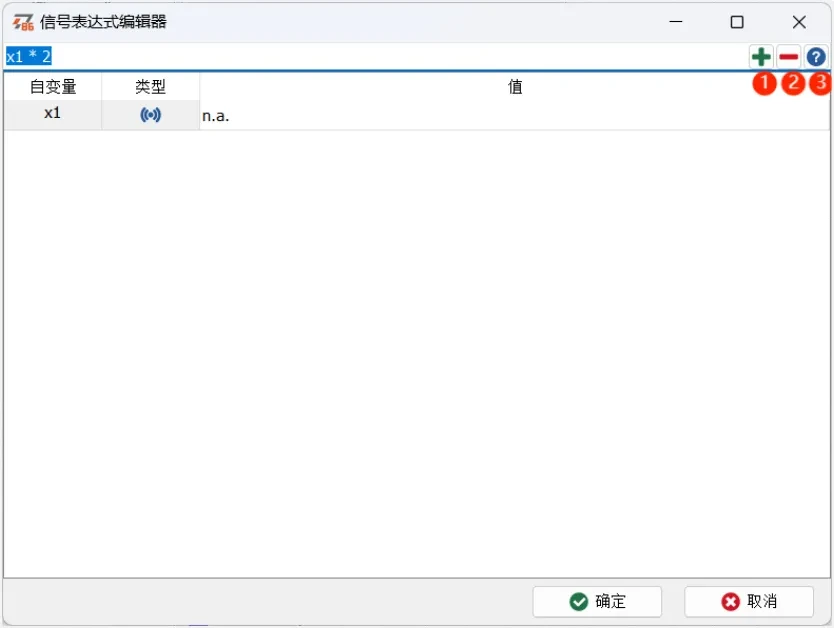Click the 信号表达式编辑器 window title text
Screen dimensions: 834x628
click(x=103, y=22)
